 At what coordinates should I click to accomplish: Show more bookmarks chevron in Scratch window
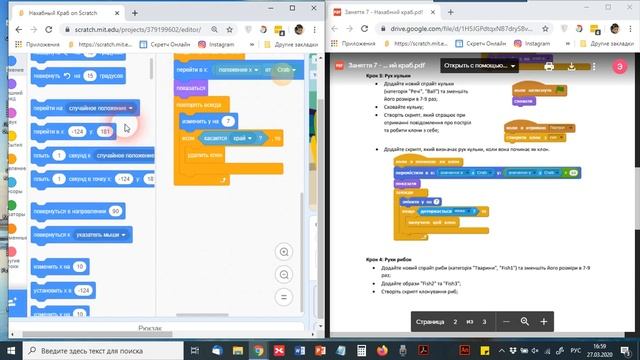click(252, 44)
